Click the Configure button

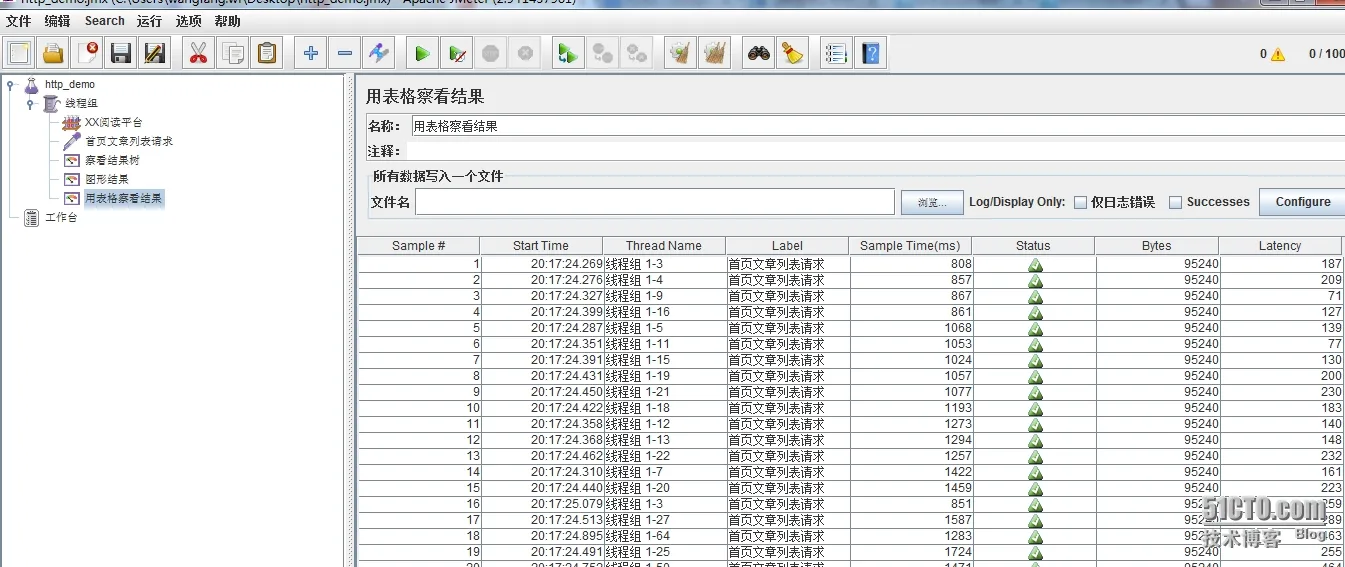[1302, 202]
